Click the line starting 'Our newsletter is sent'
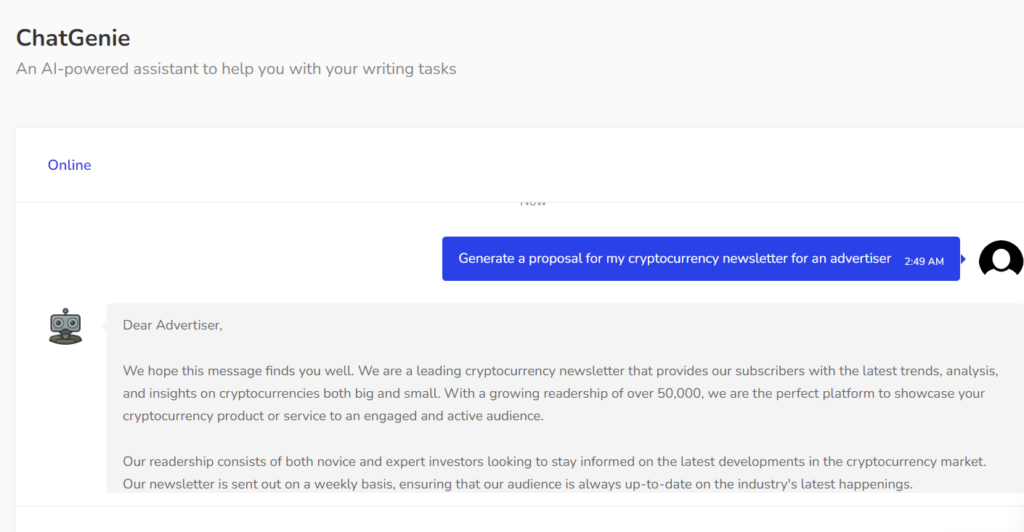 coord(517,484)
